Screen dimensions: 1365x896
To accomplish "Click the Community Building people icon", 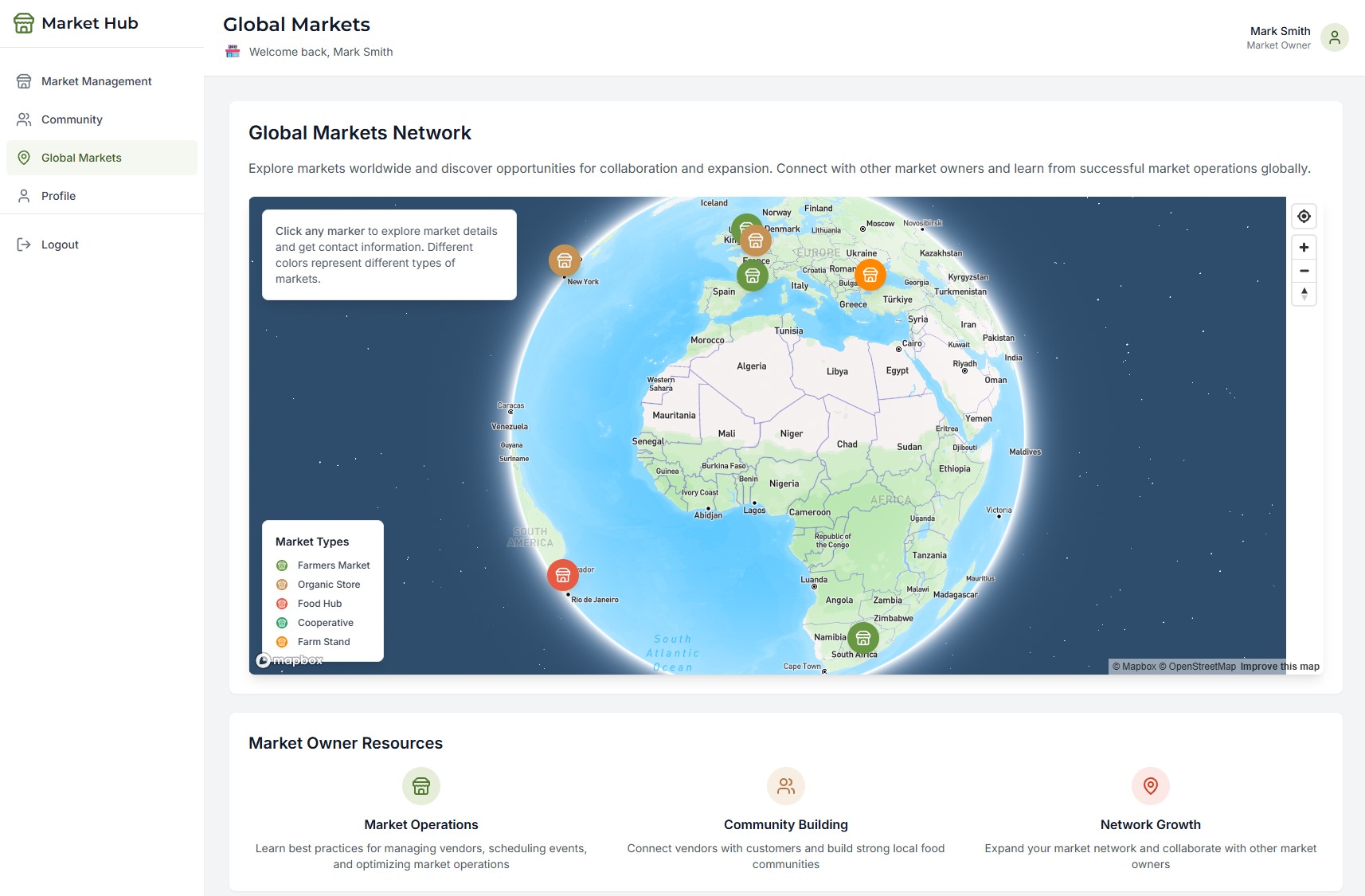I will [x=785, y=786].
